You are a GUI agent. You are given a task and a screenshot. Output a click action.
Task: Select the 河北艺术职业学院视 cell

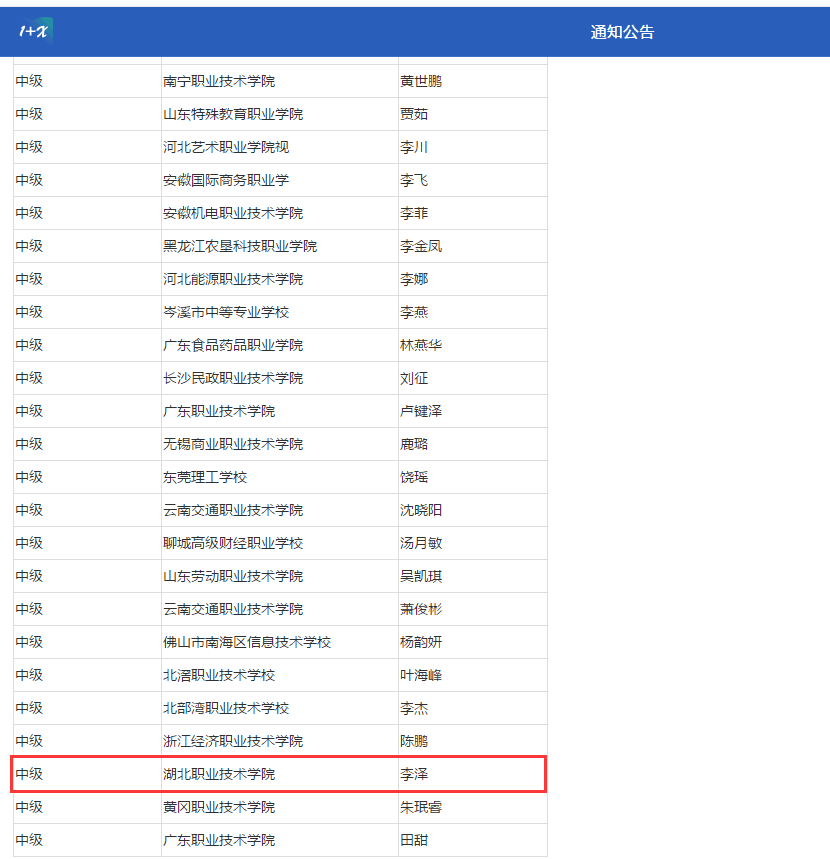(x=226, y=147)
